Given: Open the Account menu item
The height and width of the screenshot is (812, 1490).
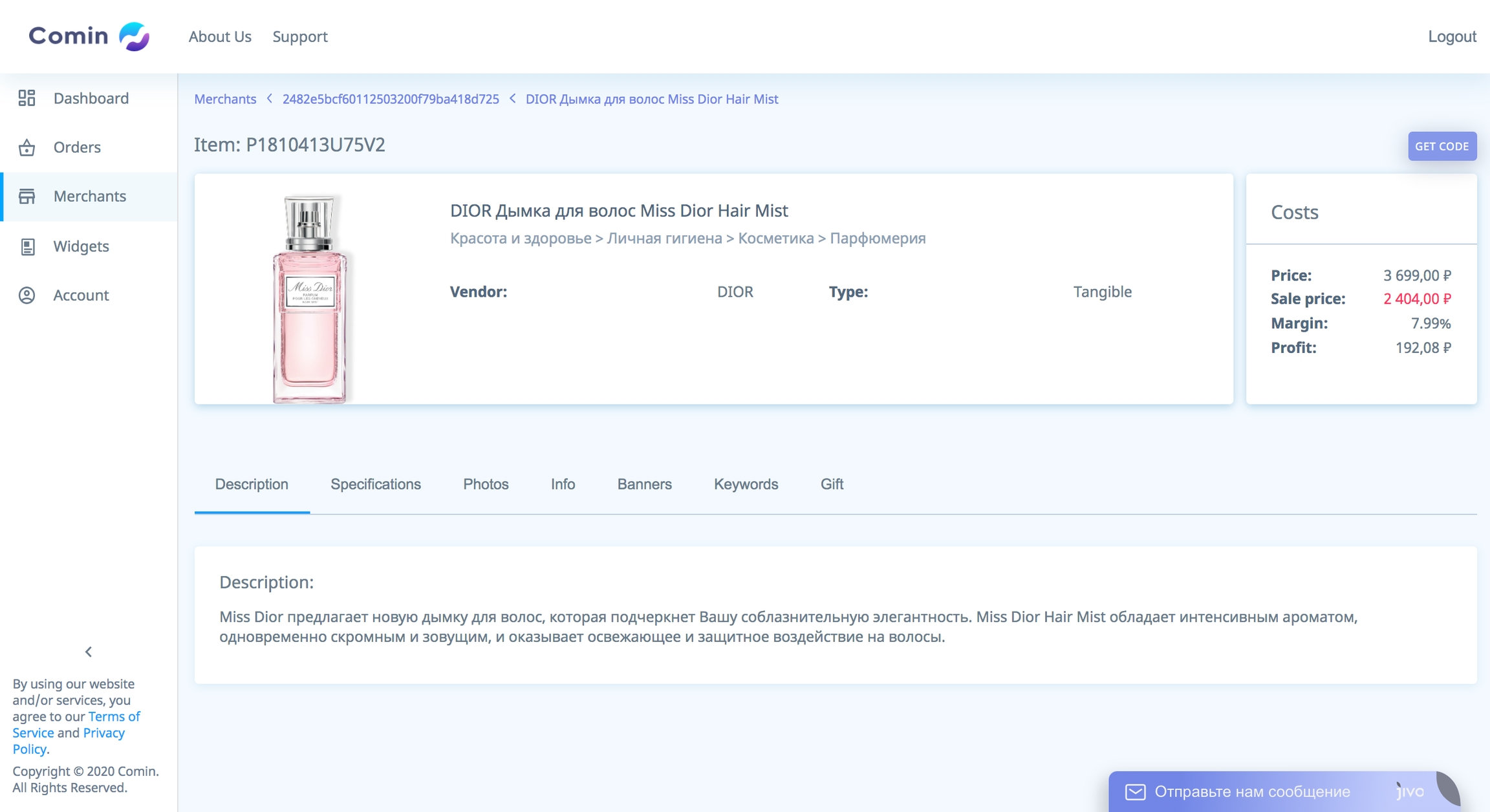Looking at the screenshot, I should [89, 295].
